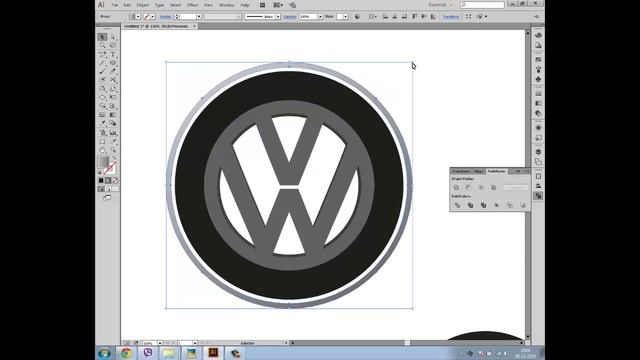The height and width of the screenshot is (360, 640).
Task: Reset default fill and stroke
Action: click(99, 172)
